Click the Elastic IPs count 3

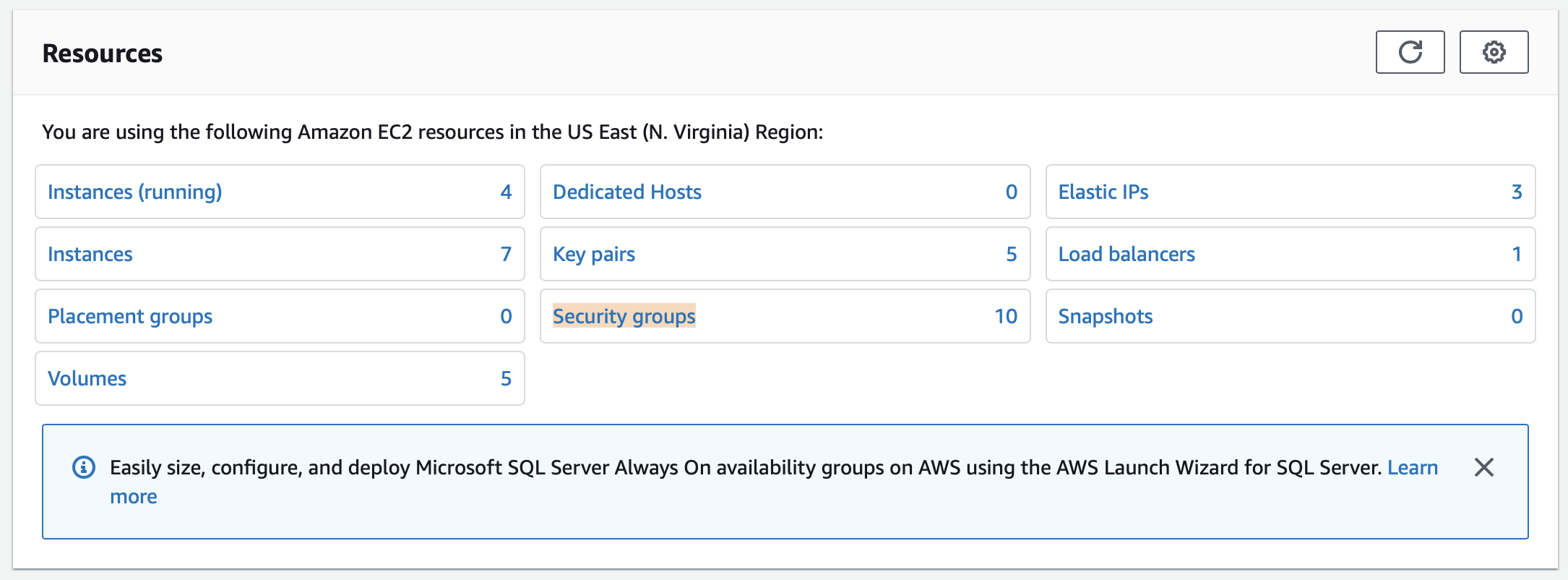(x=1517, y=192)
